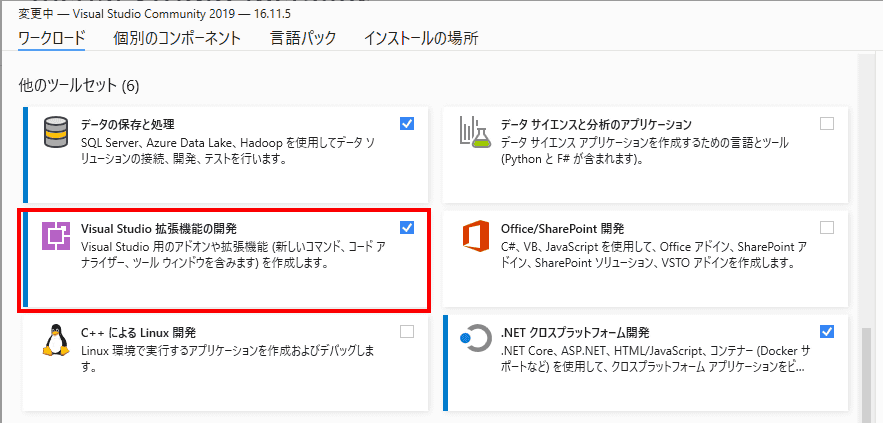Click the Office/SharePoint 開発 title text
883x423 pixels.
pyautogui.click(x=563, y=228)
